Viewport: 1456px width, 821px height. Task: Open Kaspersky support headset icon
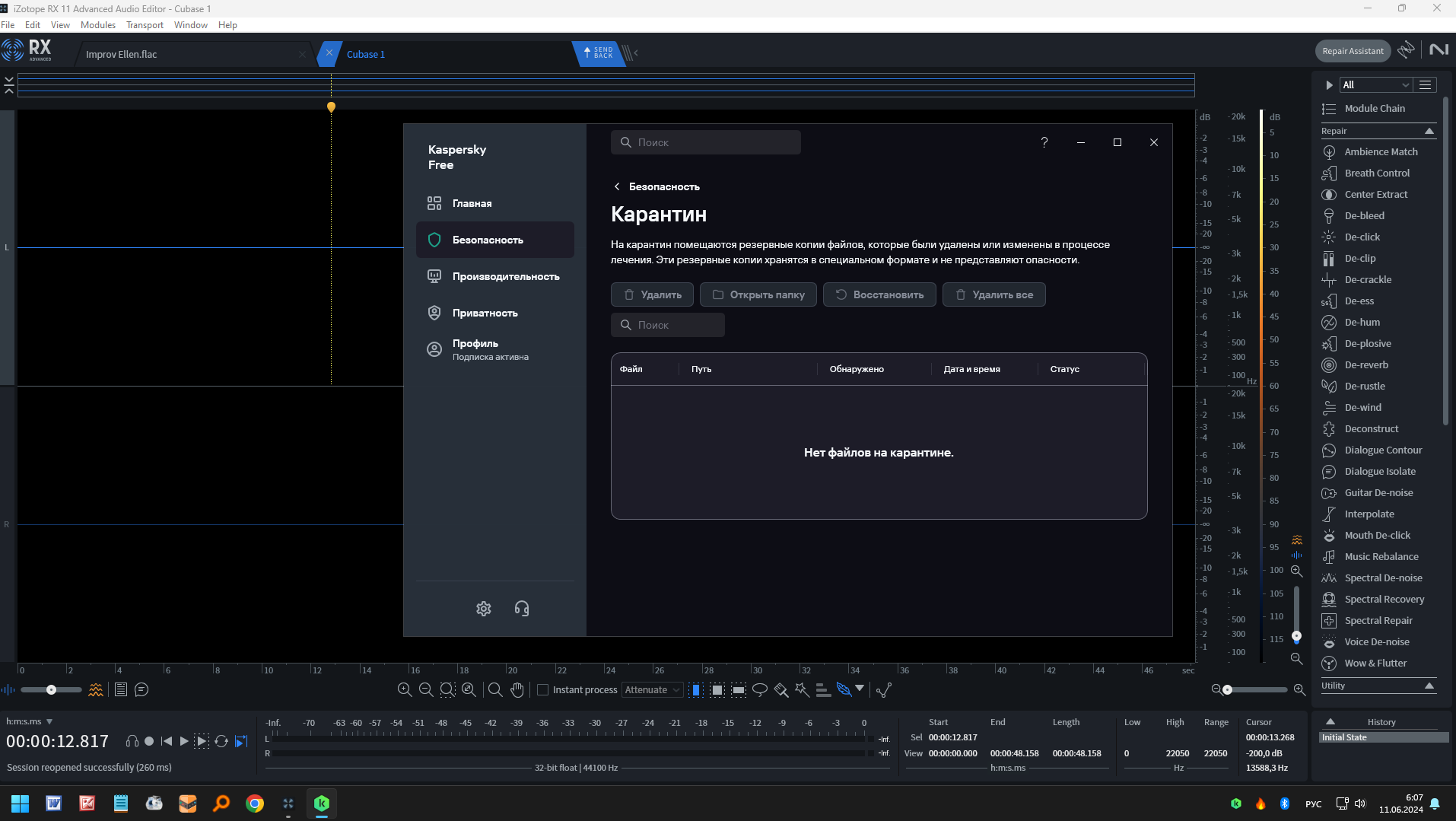click(x=522, y=609)
